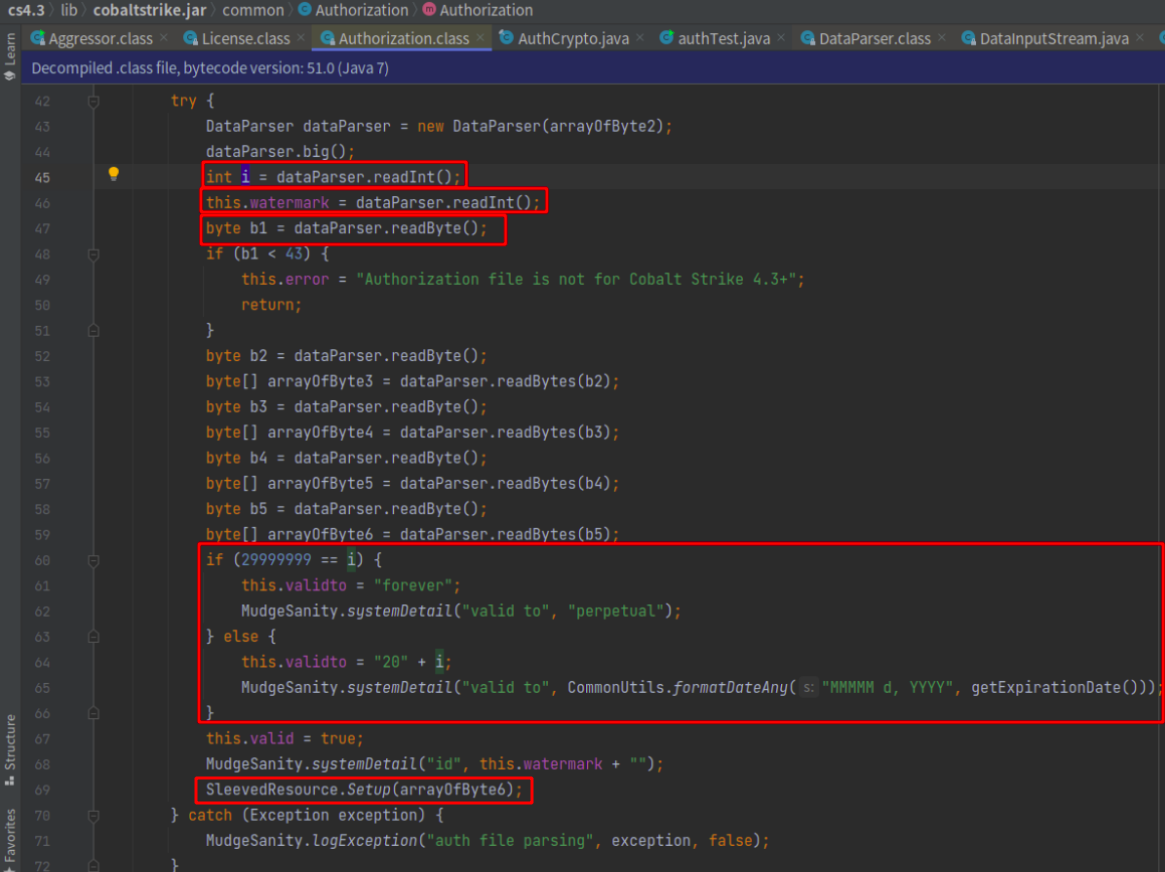Click the yellow lightbulb intention icon
The image size is (1165, 872).
(x=114, y=174)
